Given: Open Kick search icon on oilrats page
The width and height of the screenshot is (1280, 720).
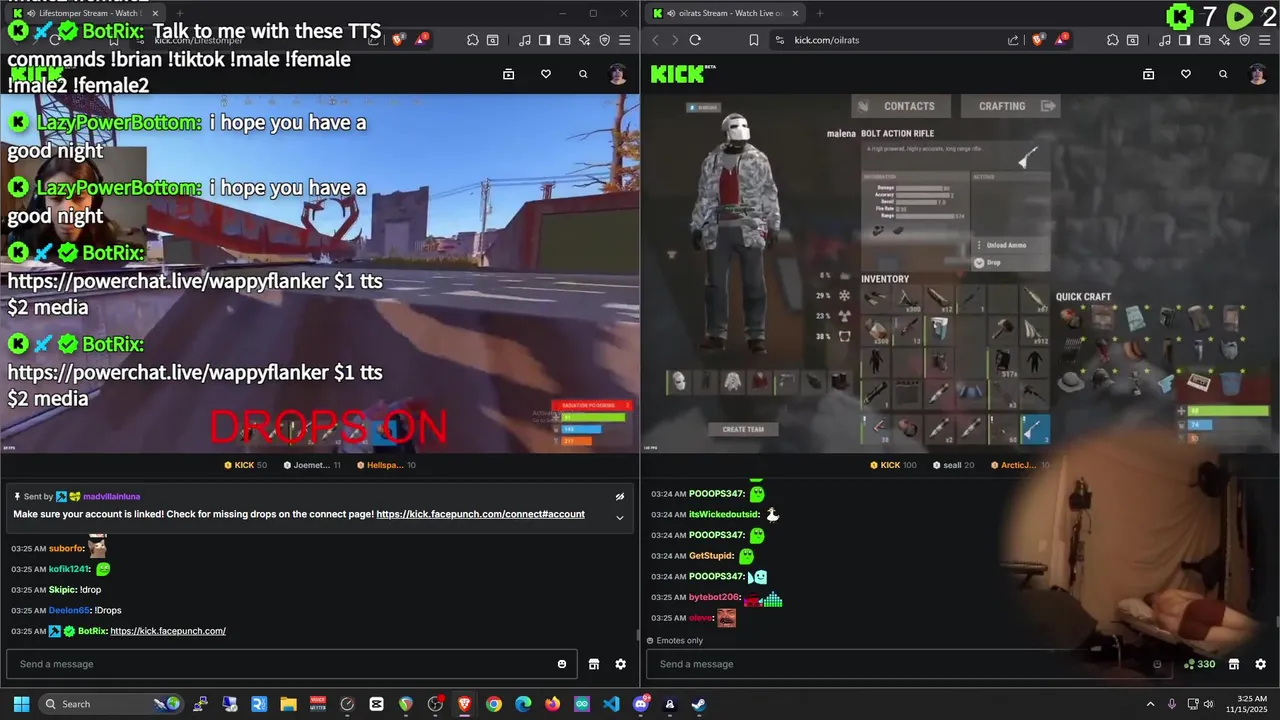Looking at the screenshot, I should pos(1223,74).
